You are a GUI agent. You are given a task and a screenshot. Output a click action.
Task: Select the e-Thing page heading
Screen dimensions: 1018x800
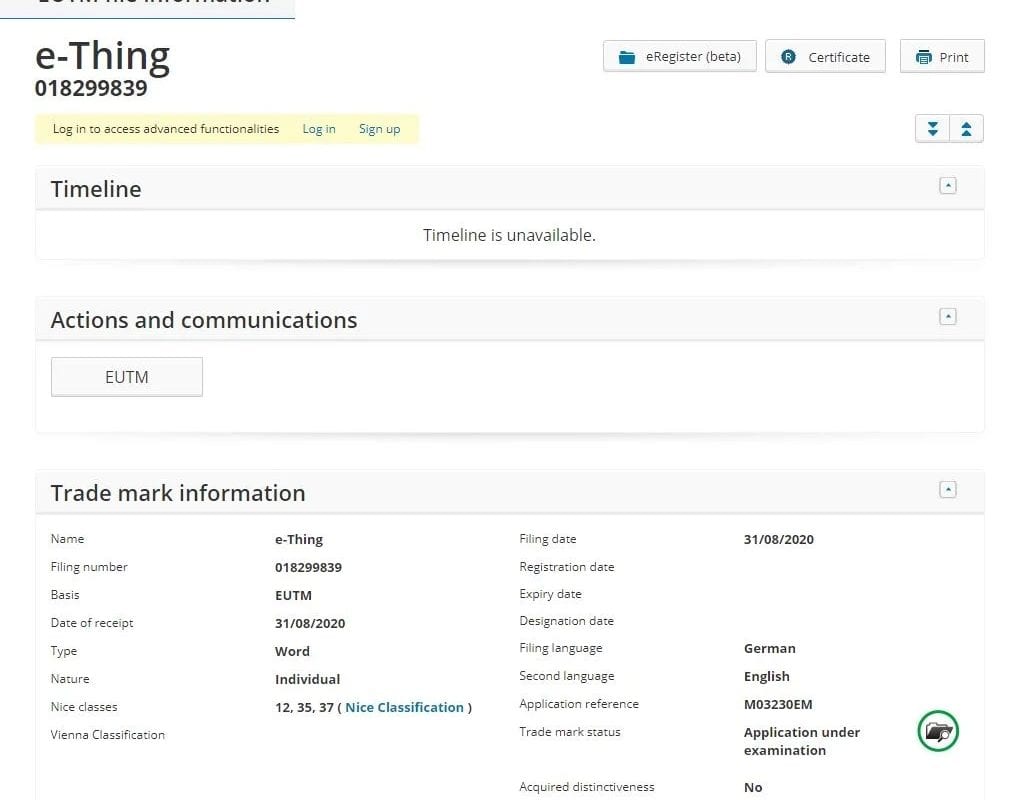click(102, 56)
